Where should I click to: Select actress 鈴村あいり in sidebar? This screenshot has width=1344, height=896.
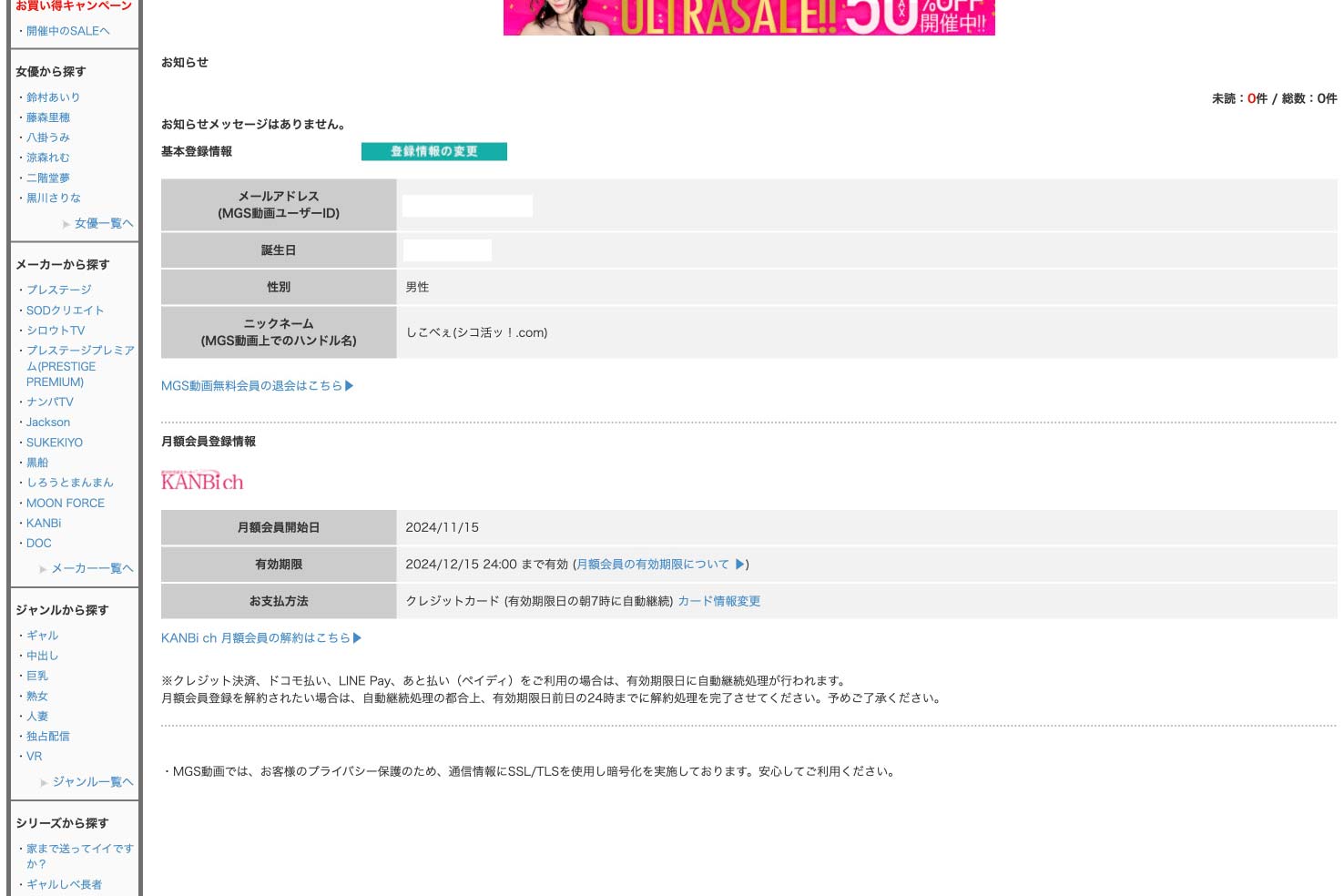tap(53, 97)
